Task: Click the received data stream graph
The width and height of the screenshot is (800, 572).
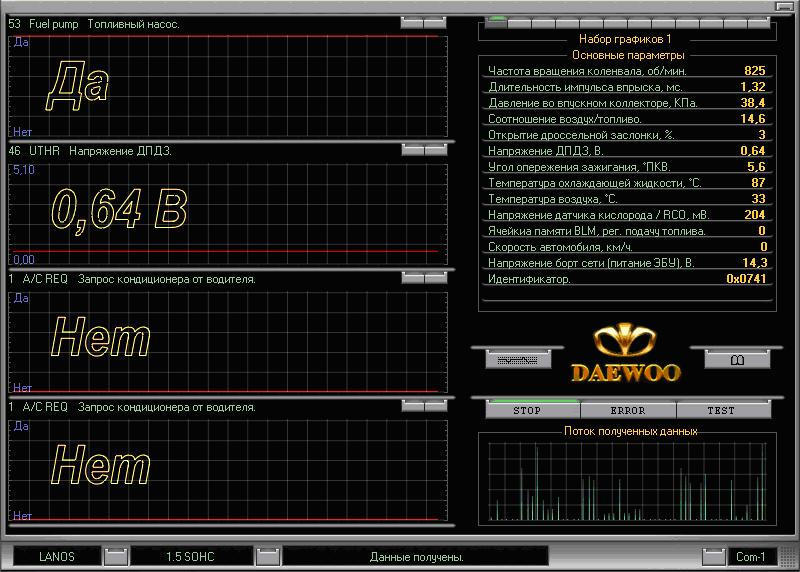Action: coord(626,480)
